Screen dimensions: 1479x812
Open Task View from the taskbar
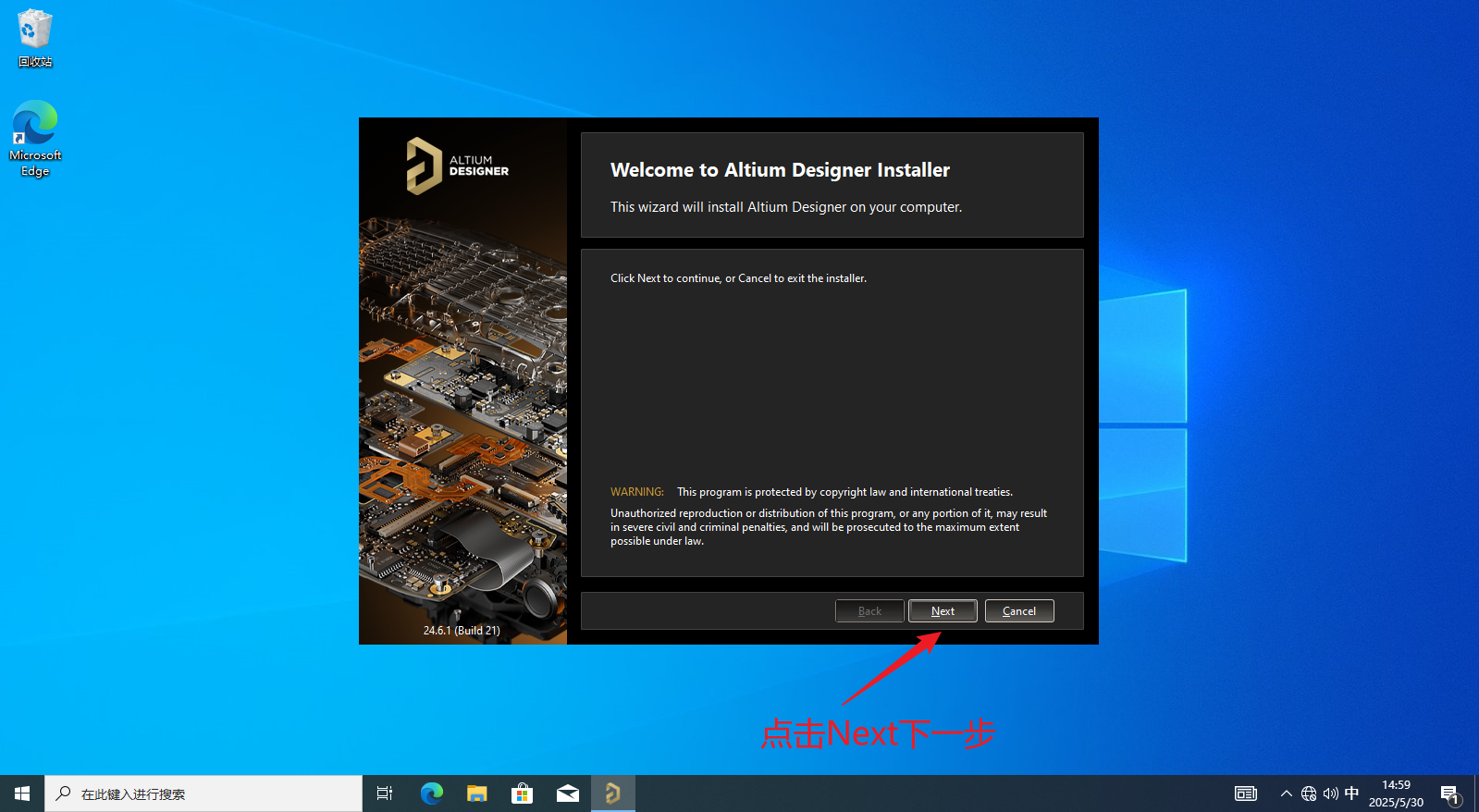click(385, 794)
